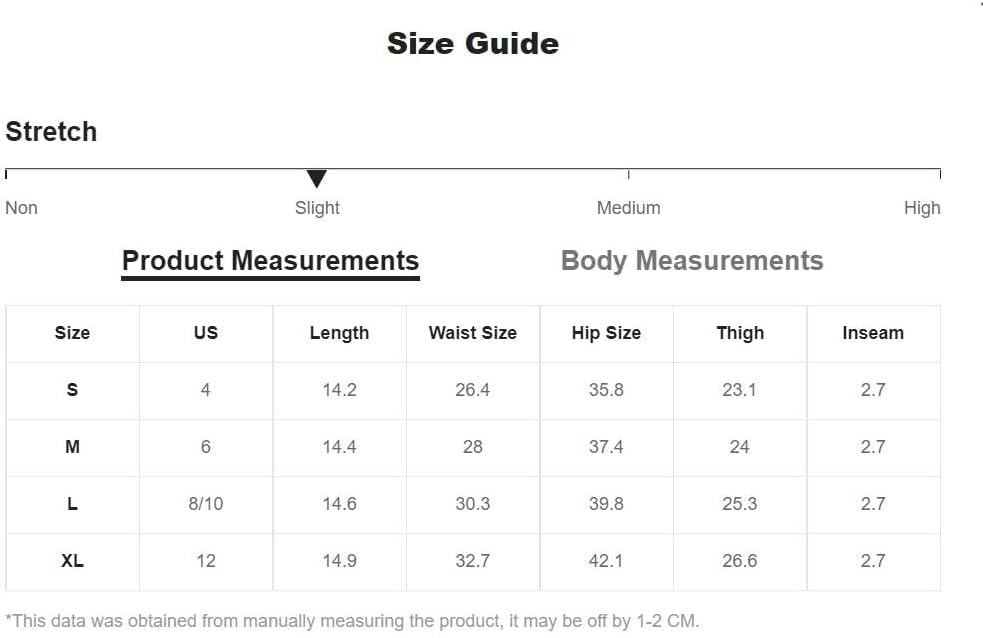
Task: Click the Medium stretch label
Action: 628,208
